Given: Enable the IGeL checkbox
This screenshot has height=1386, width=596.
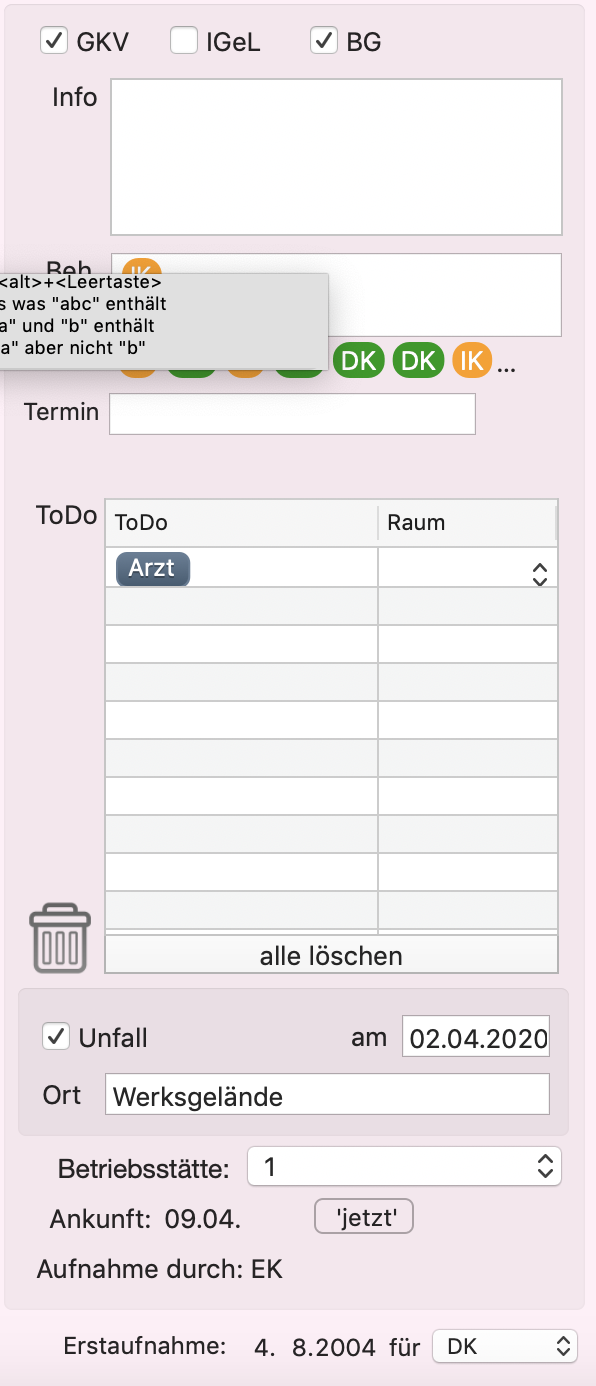Looking at the screenshot, I should pyautogui.click(x=183, y=41).
